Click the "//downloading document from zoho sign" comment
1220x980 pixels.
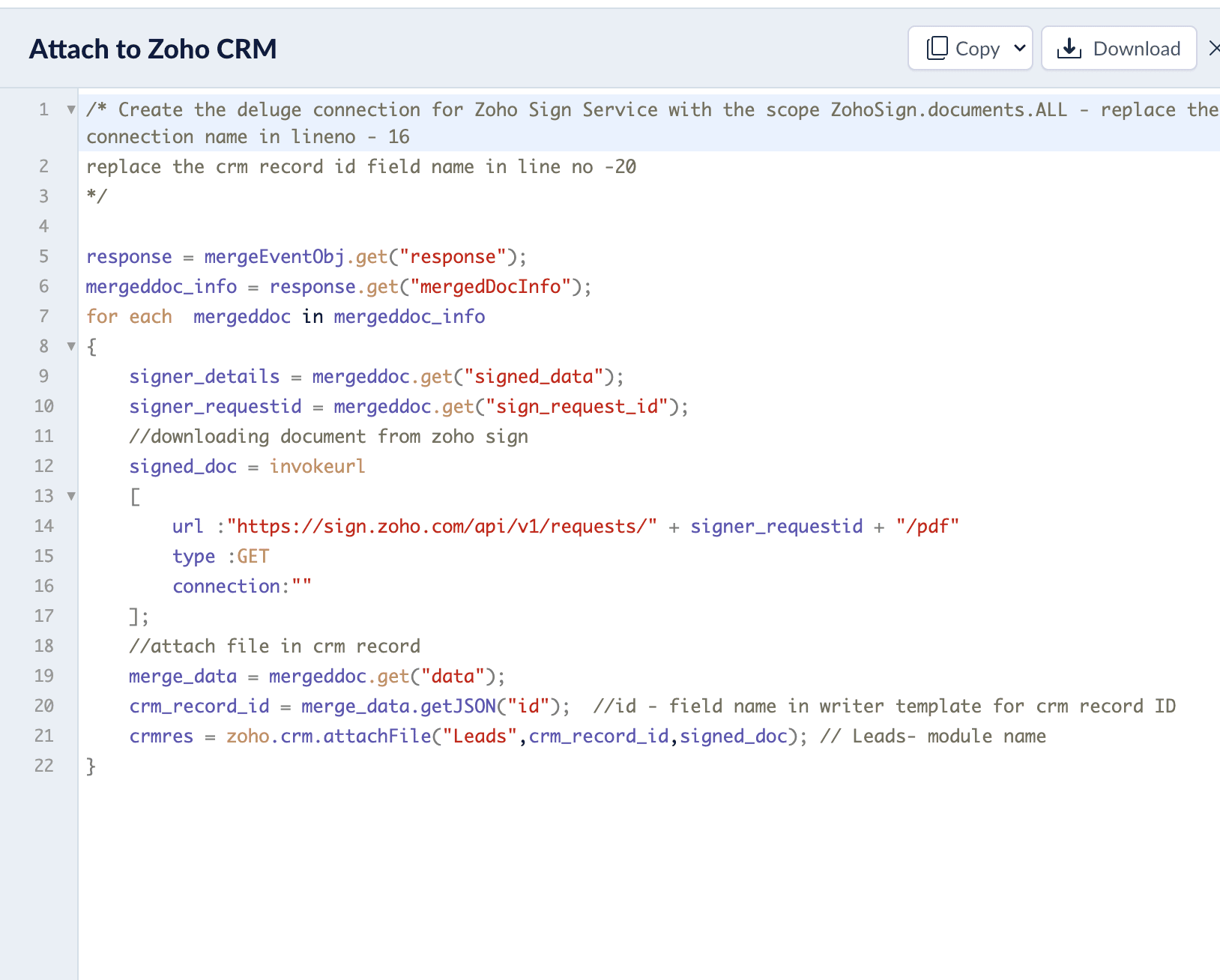pos(329,437)
